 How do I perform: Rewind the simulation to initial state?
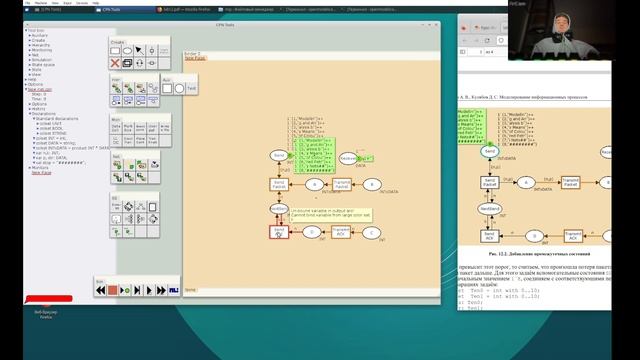pos(100,290)
